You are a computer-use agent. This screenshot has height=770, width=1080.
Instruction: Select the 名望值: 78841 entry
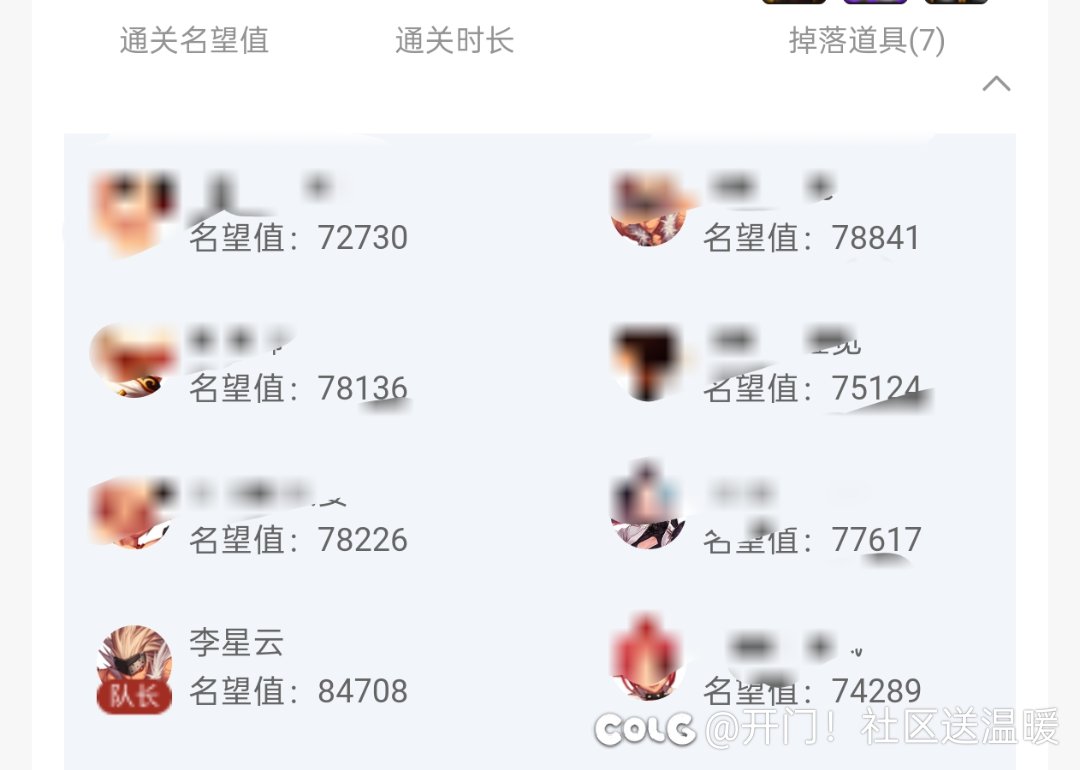811,238
